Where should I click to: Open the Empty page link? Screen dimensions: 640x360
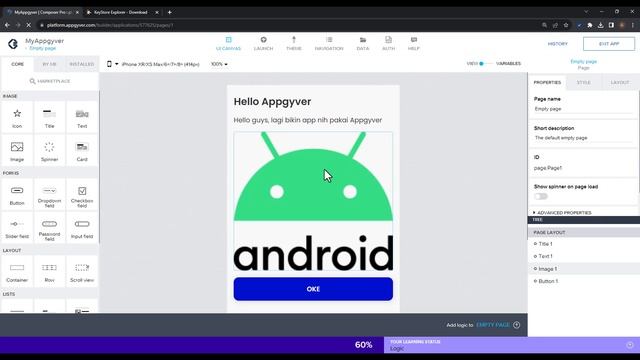(42, 48)
